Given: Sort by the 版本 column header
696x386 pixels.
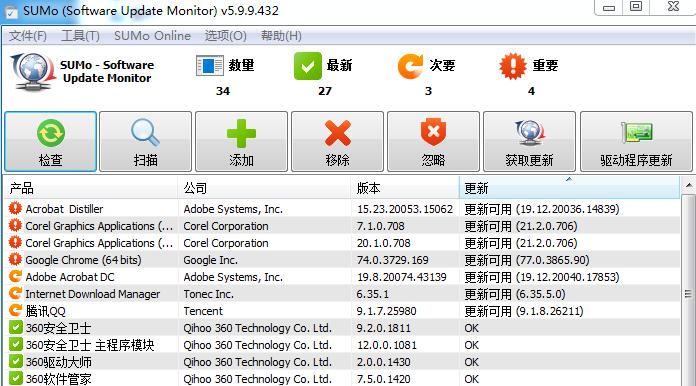Looking at the screenshot, I should coord(405,188).
